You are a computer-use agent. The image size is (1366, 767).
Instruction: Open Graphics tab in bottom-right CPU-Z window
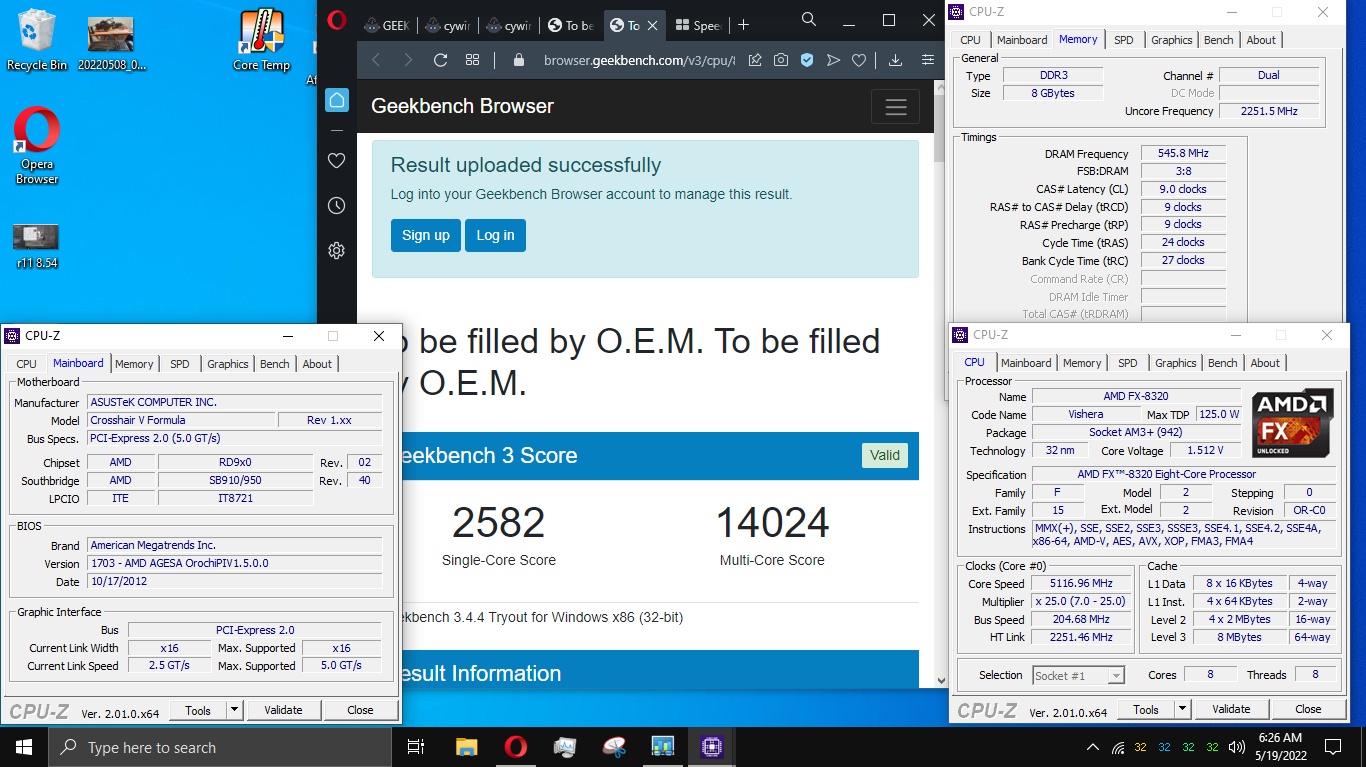point(1175,363)
